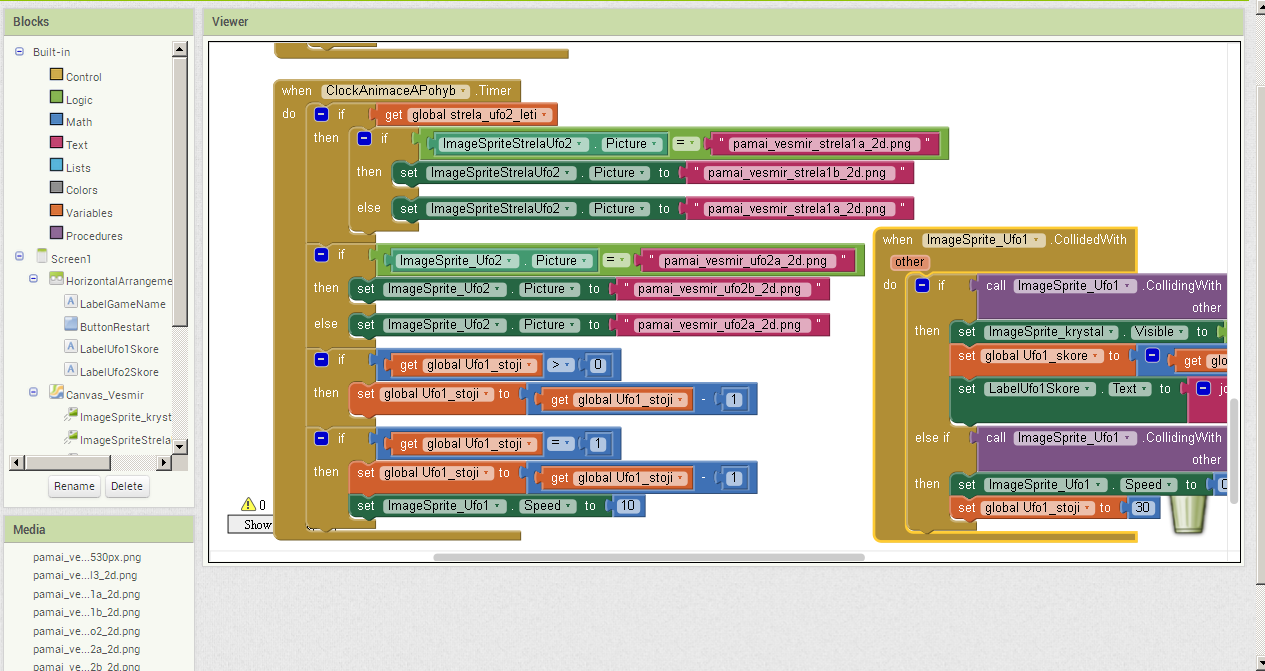1265x671 pixels.
Task: Toggle mutator on Ufo1_stoji greater-than if block
Action: click(322, 359)
